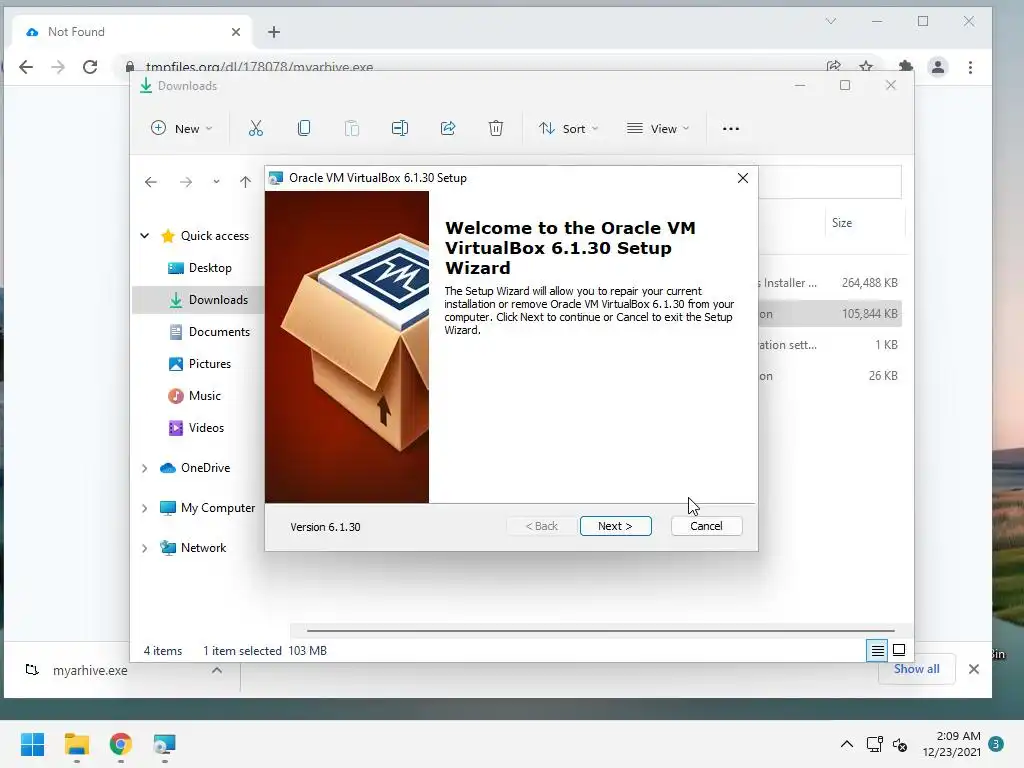Open the See more ellipsis menu in Explorer
Viewport: 1024px width, 768px height.
731,129
